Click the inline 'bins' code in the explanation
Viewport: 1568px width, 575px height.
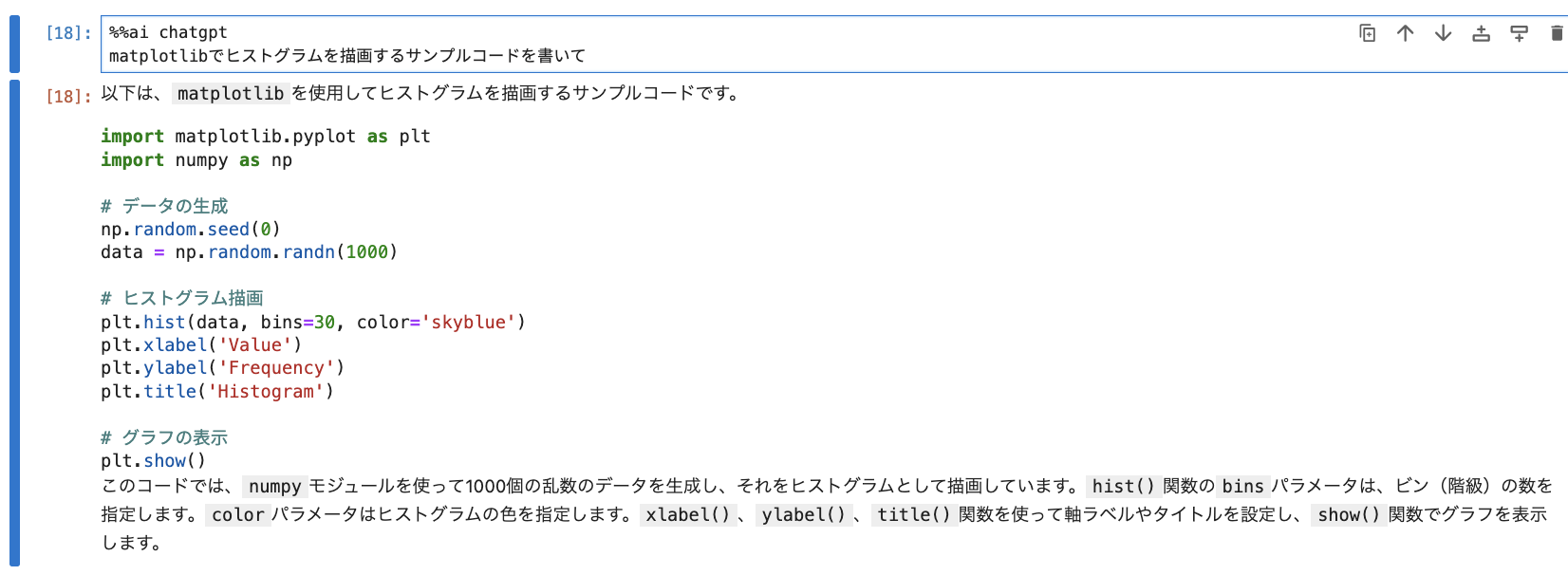pos(1242,487)
